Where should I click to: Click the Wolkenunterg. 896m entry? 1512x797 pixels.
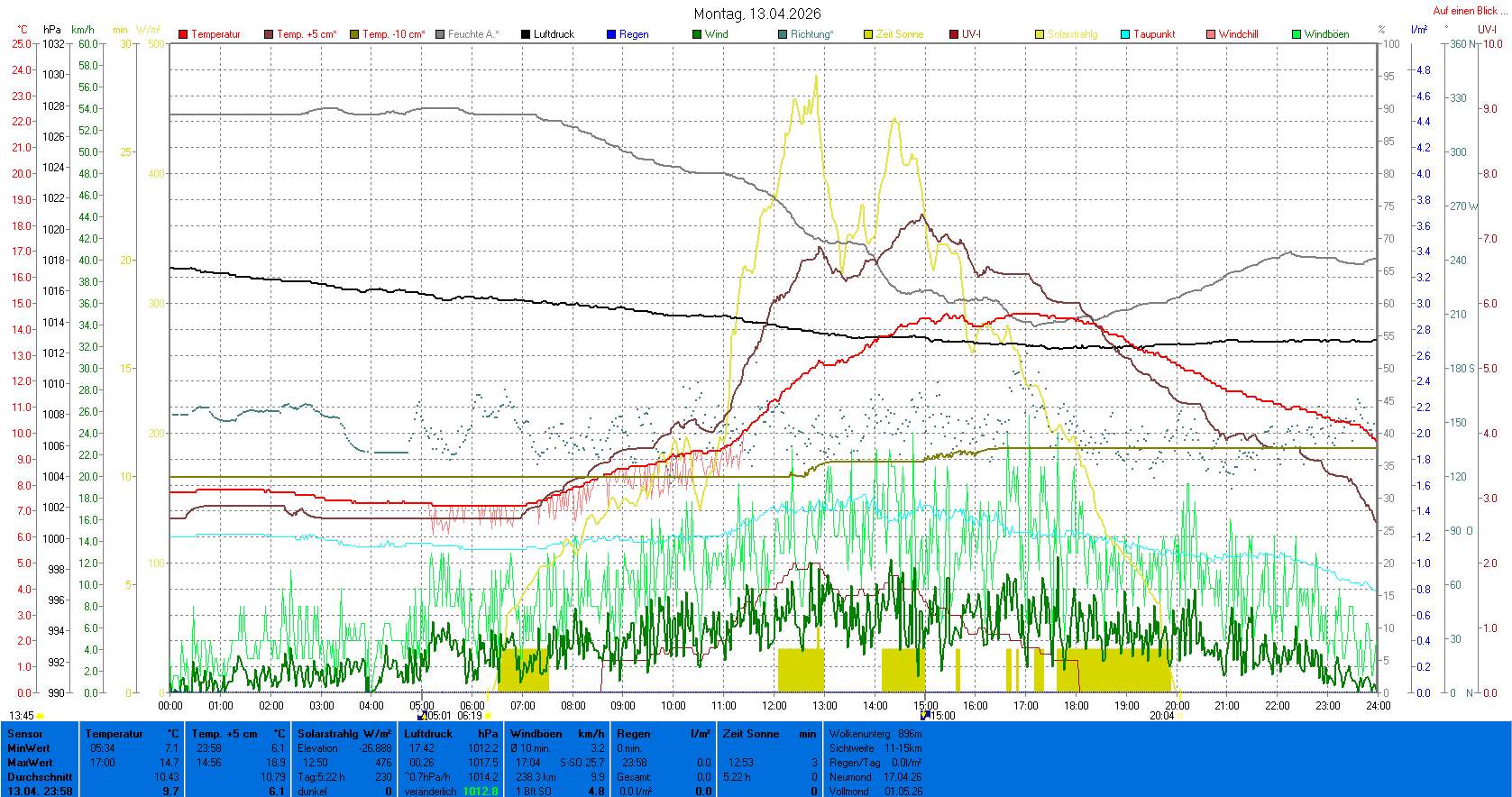click(875, 734)
